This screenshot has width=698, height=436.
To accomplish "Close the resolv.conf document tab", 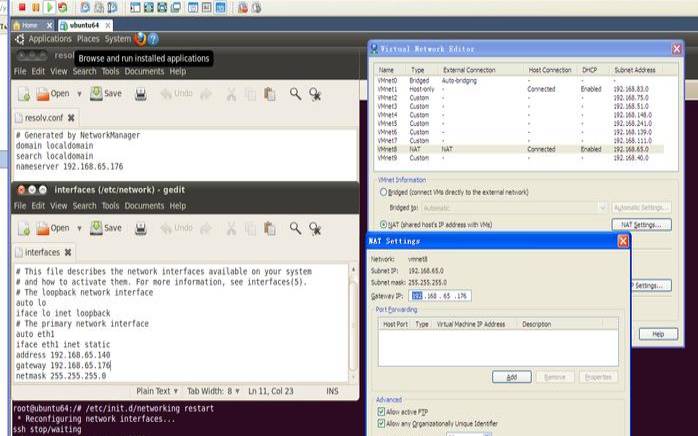I will [x=71, y=118].
